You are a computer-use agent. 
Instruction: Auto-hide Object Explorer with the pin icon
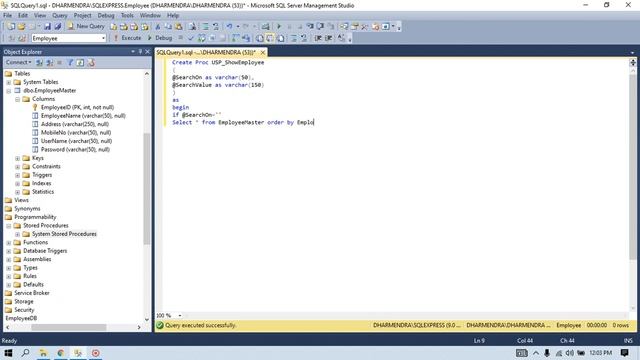click(x=140, y=52)
